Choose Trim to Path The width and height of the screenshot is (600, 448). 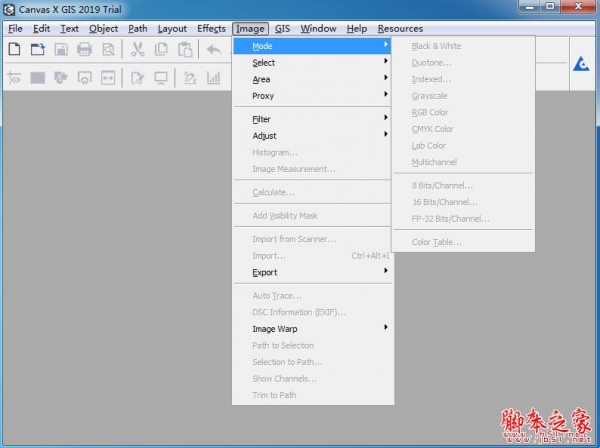(312, 395)
